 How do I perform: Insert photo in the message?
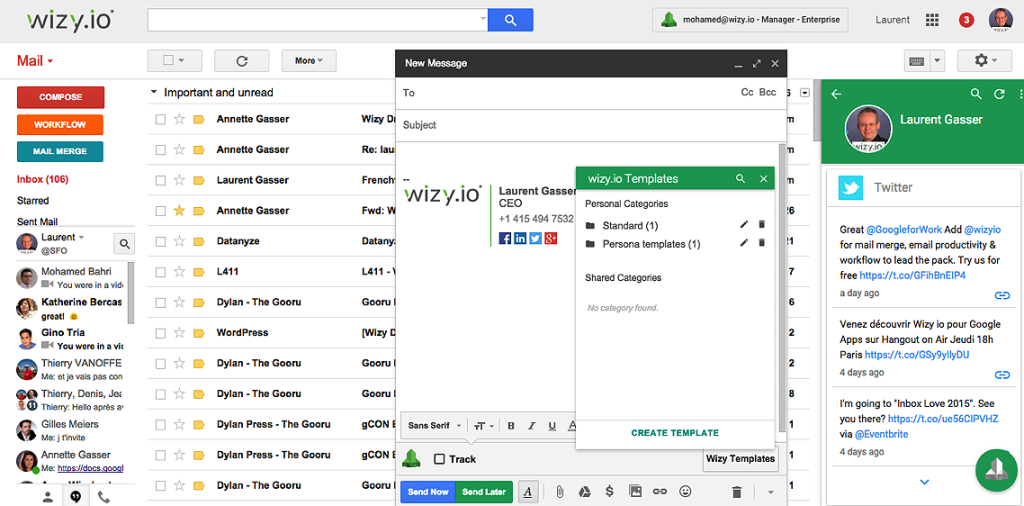(x=635, y=492)
